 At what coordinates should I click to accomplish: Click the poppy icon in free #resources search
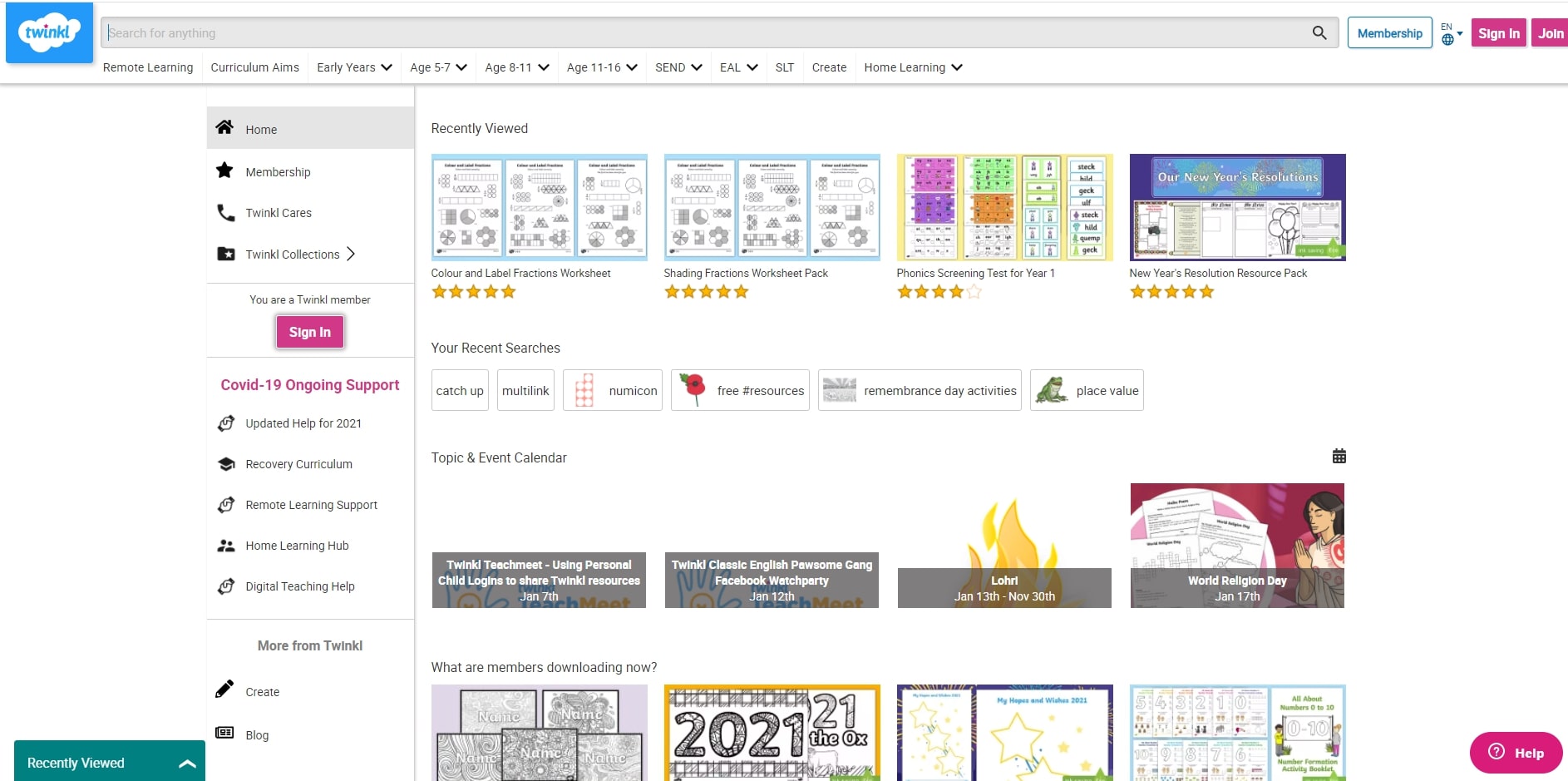pyautogui.click(x=693, y=388)
